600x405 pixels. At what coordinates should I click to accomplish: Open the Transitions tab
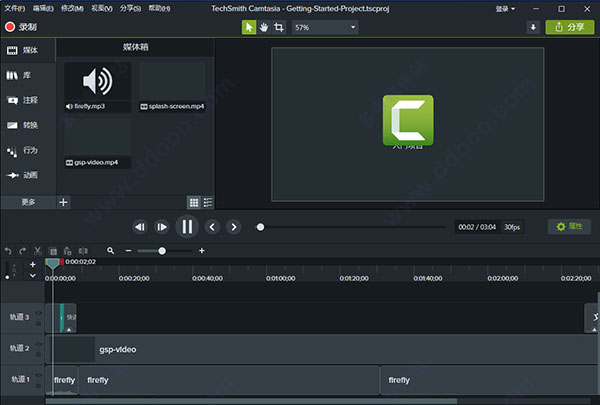28,125
